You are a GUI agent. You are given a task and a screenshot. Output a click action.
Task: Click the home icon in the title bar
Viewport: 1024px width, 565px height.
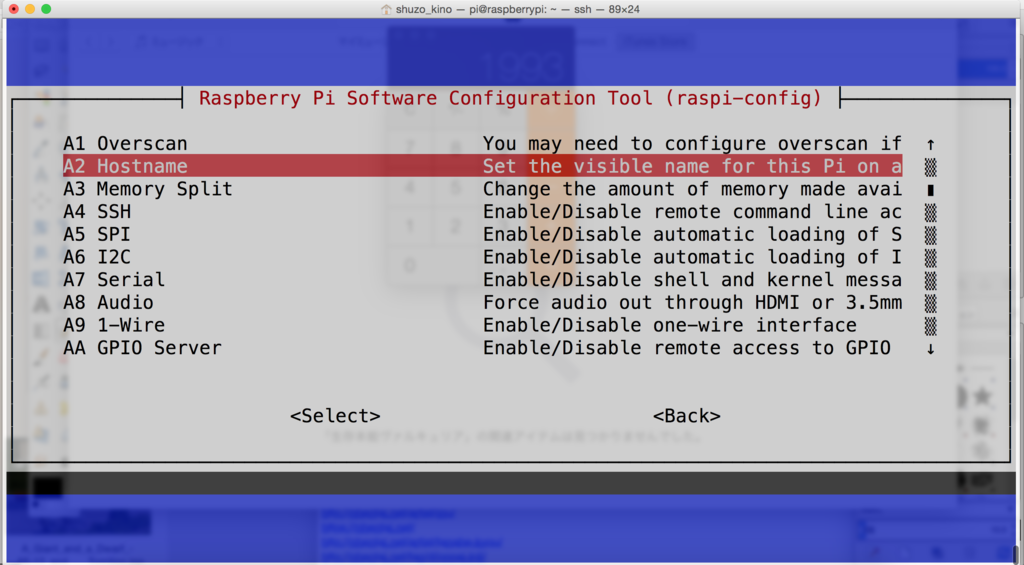pyautogui.click(x=386, y=9)
